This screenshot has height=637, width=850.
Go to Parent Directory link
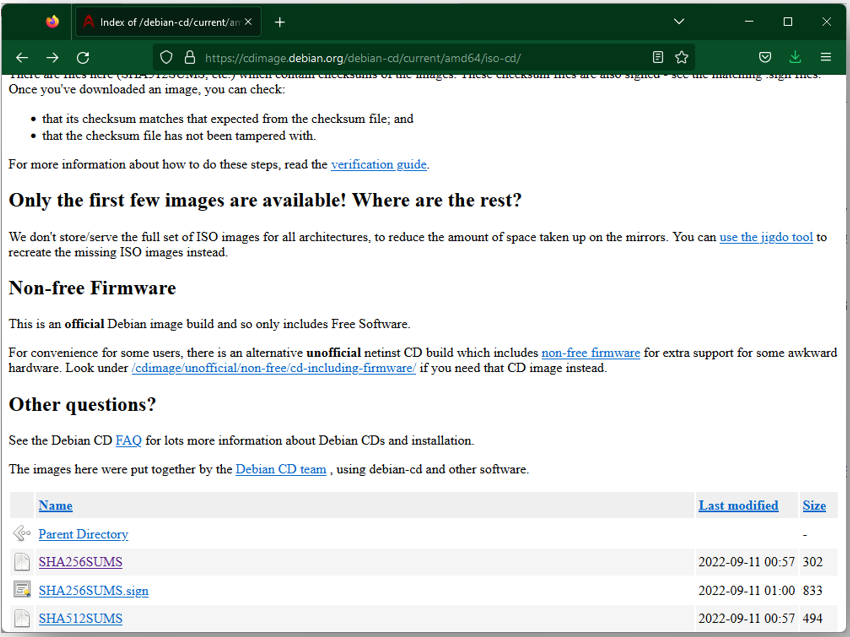(x=83, y=535)
